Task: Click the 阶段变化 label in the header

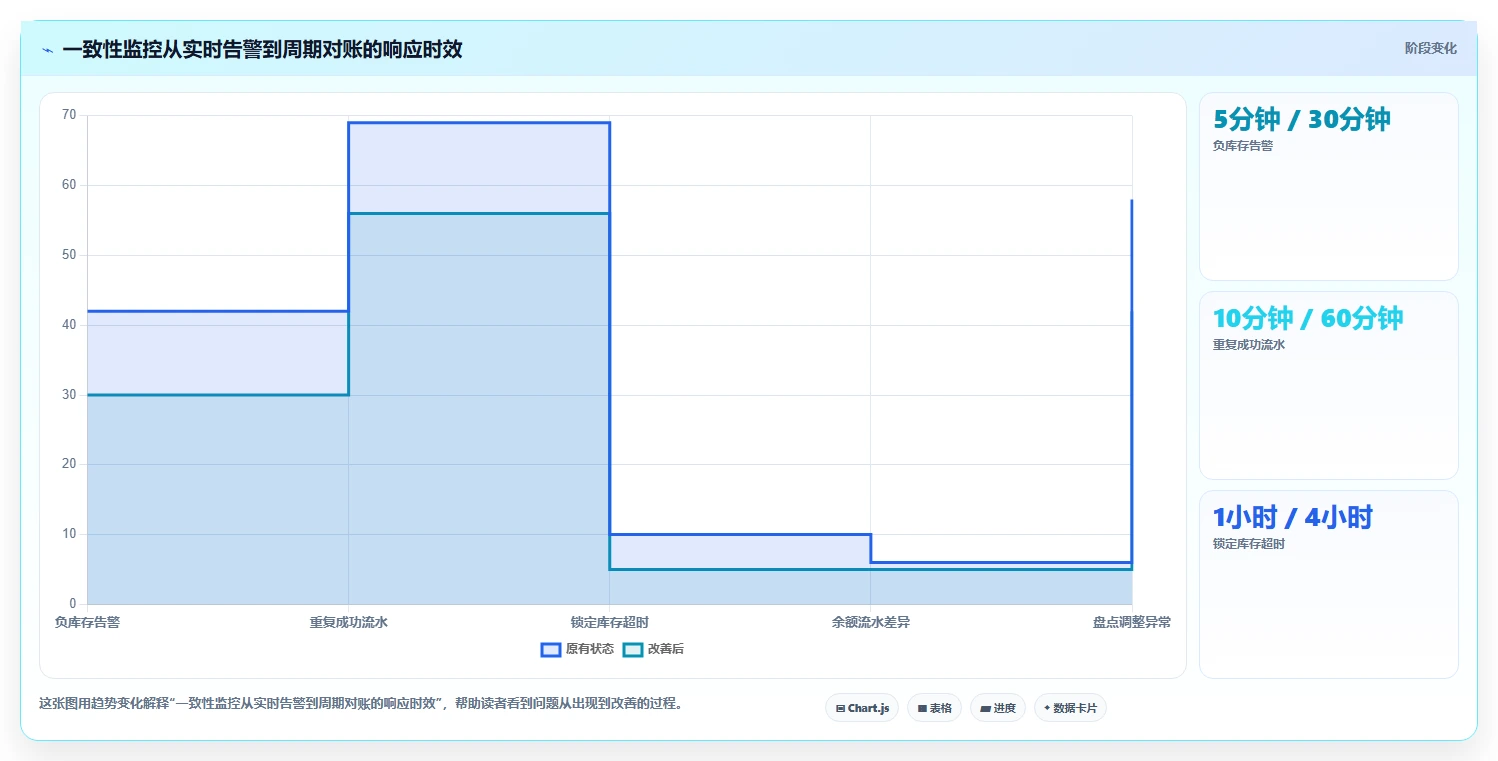Action: (x=1430, y=48)
